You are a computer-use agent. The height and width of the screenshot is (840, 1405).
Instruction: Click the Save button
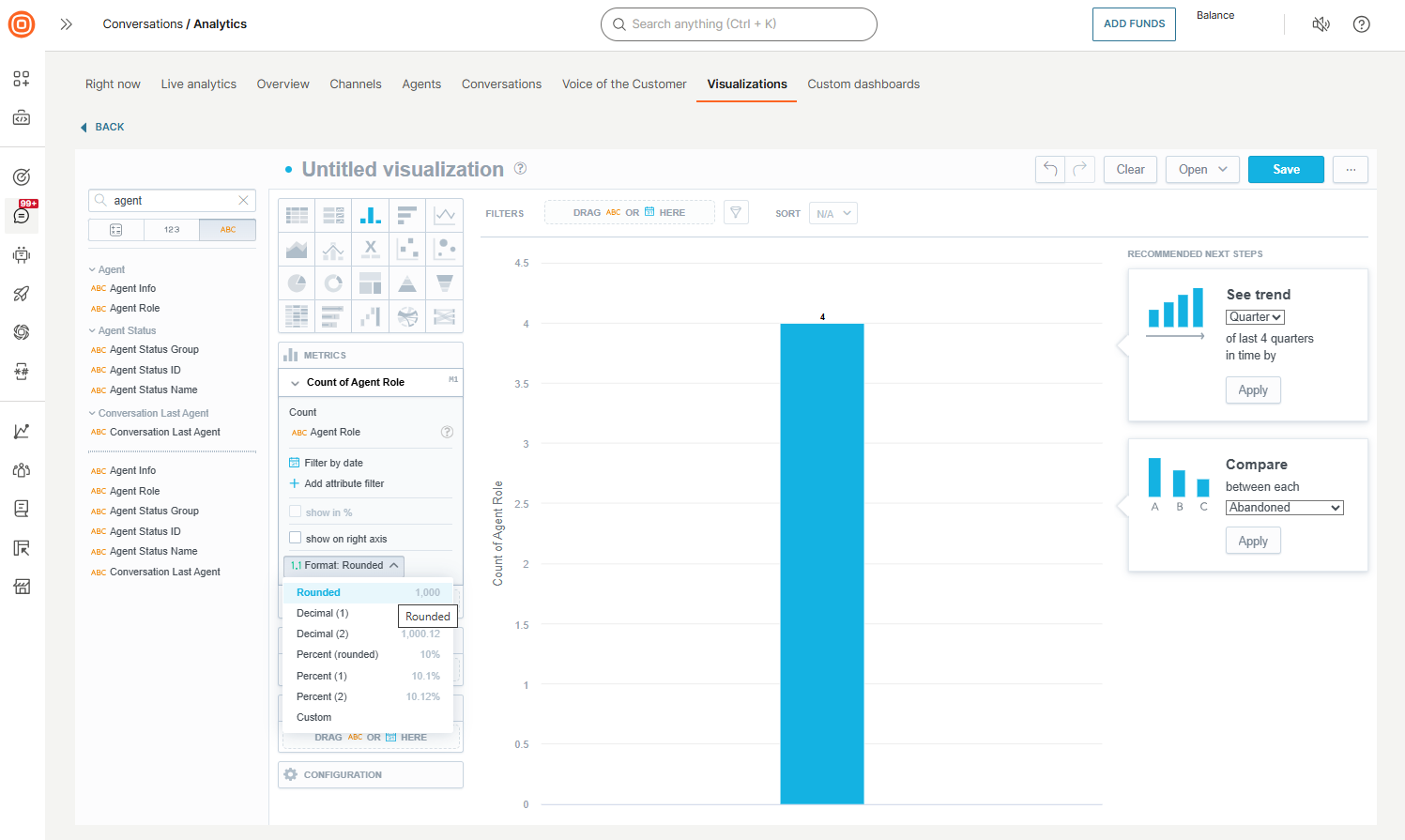point(1286,170)
